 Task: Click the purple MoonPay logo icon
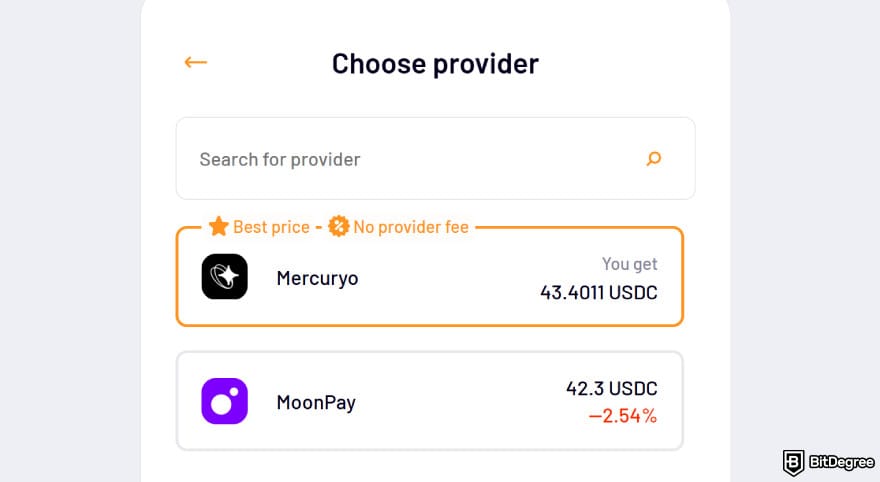(224, 402)
